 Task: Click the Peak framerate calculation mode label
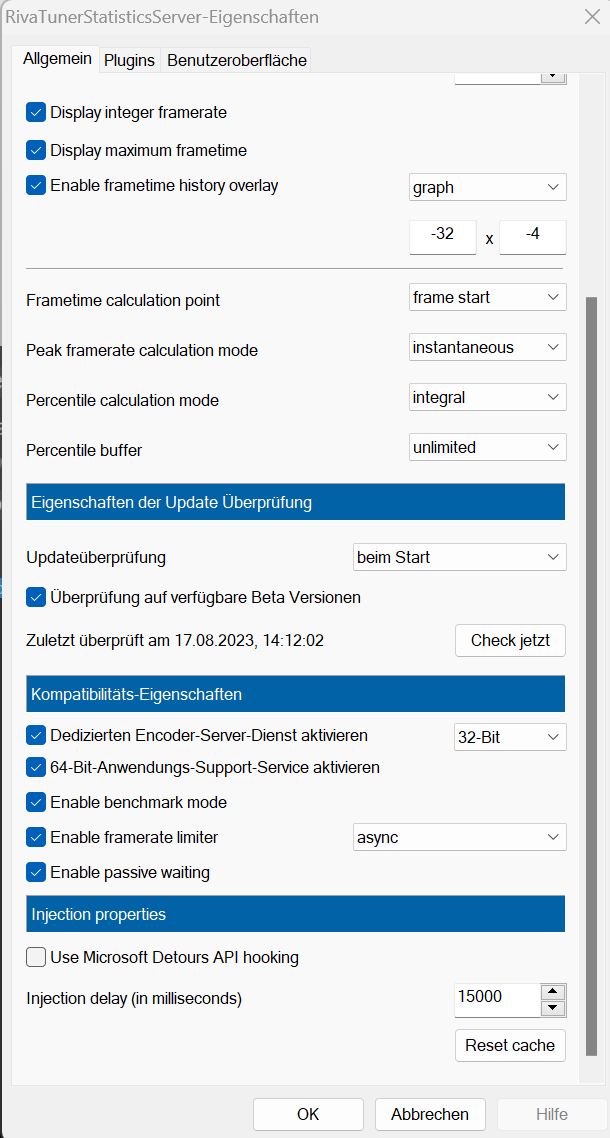pos(142,351)
